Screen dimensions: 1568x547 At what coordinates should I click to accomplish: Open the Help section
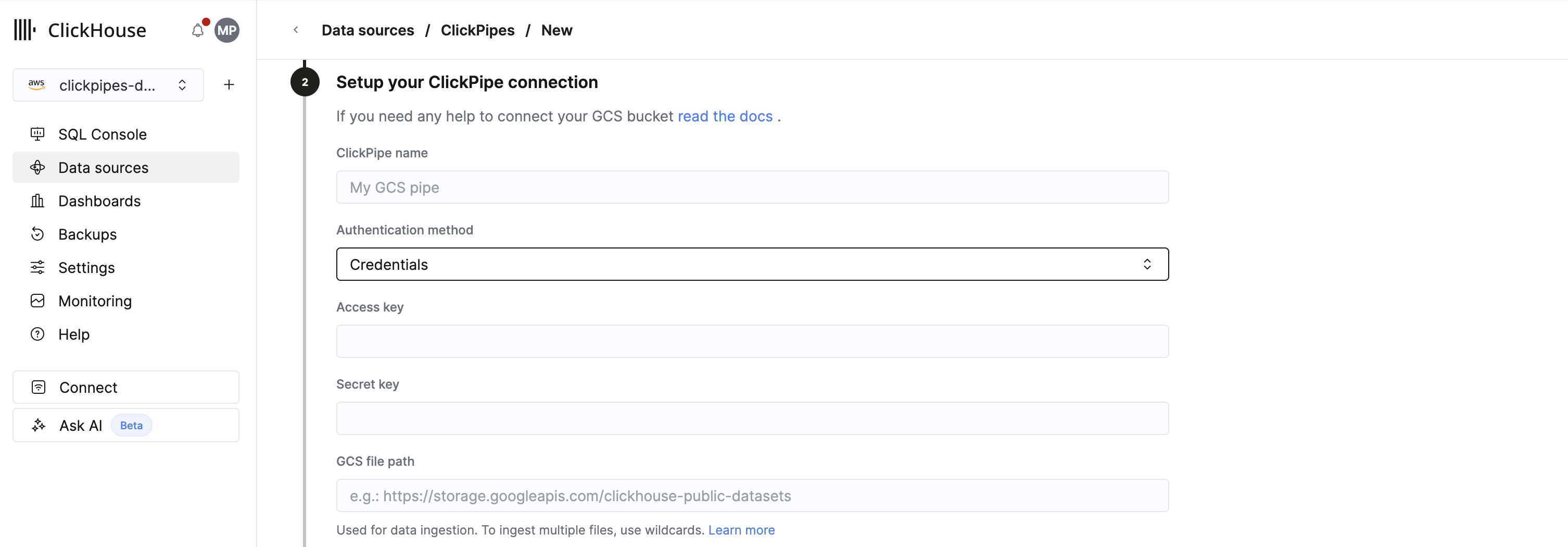click(x=73, y=334)
